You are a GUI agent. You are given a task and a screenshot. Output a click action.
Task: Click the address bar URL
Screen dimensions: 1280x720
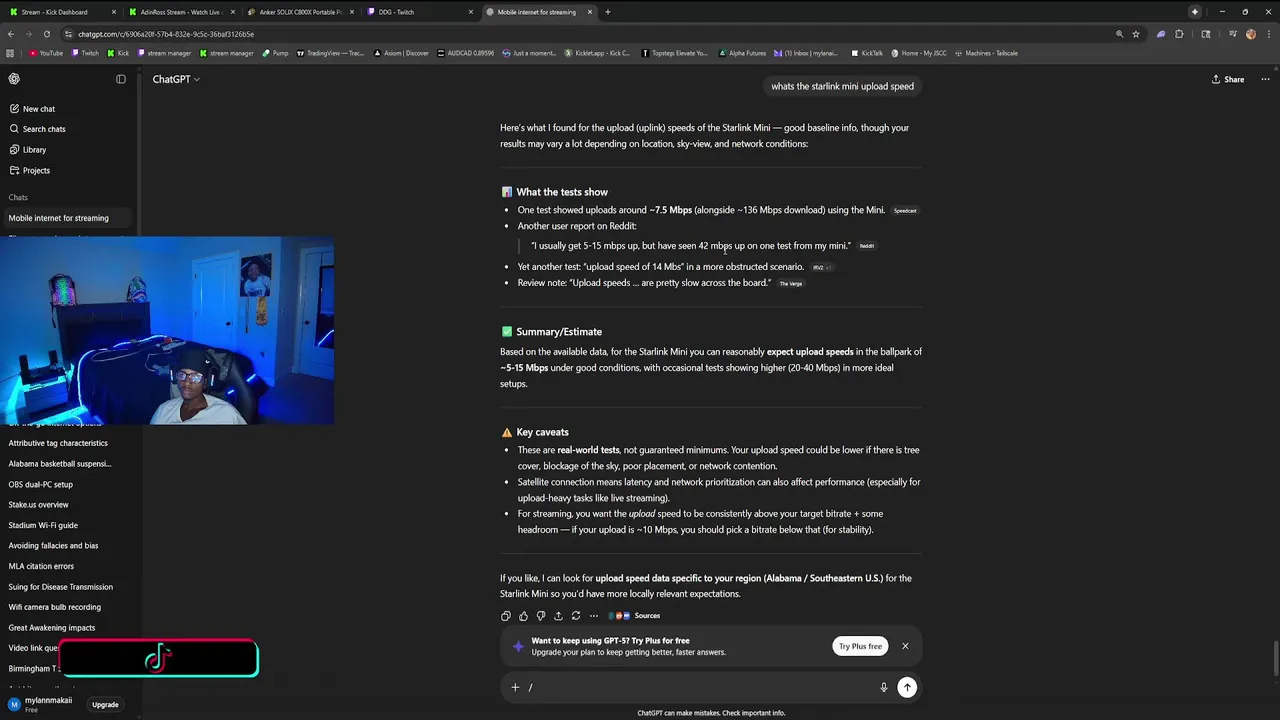(x=166, y=34)
